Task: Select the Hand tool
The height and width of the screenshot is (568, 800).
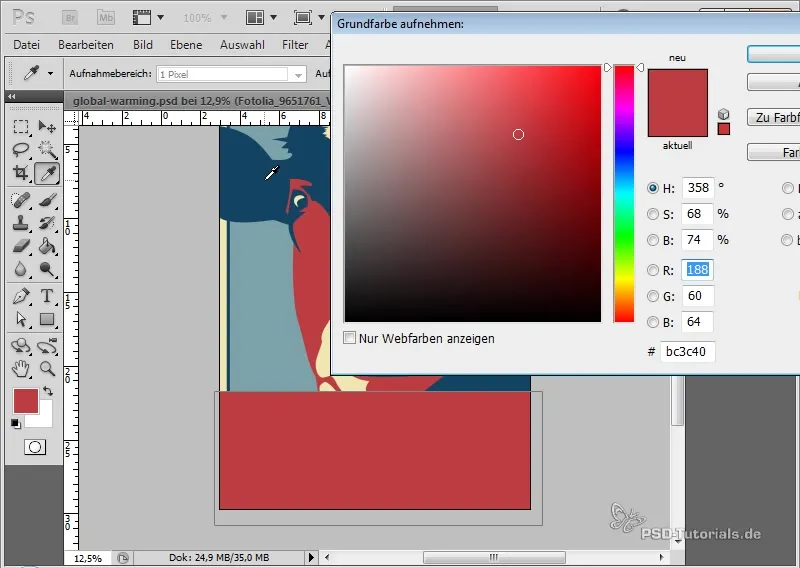Action: pyautogui.click(x=21, y=368)
